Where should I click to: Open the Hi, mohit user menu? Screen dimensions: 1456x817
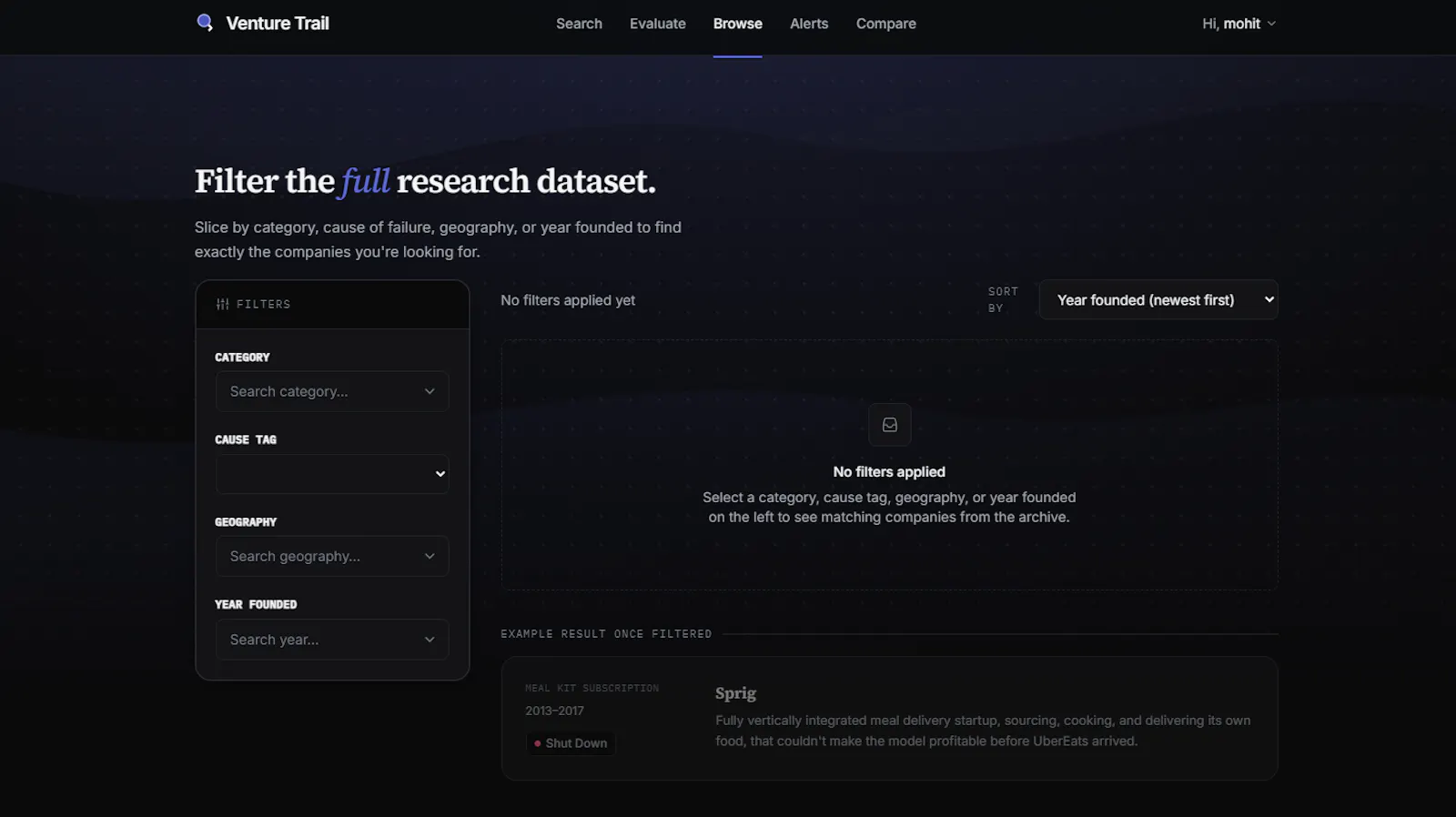coord(1239,24)
